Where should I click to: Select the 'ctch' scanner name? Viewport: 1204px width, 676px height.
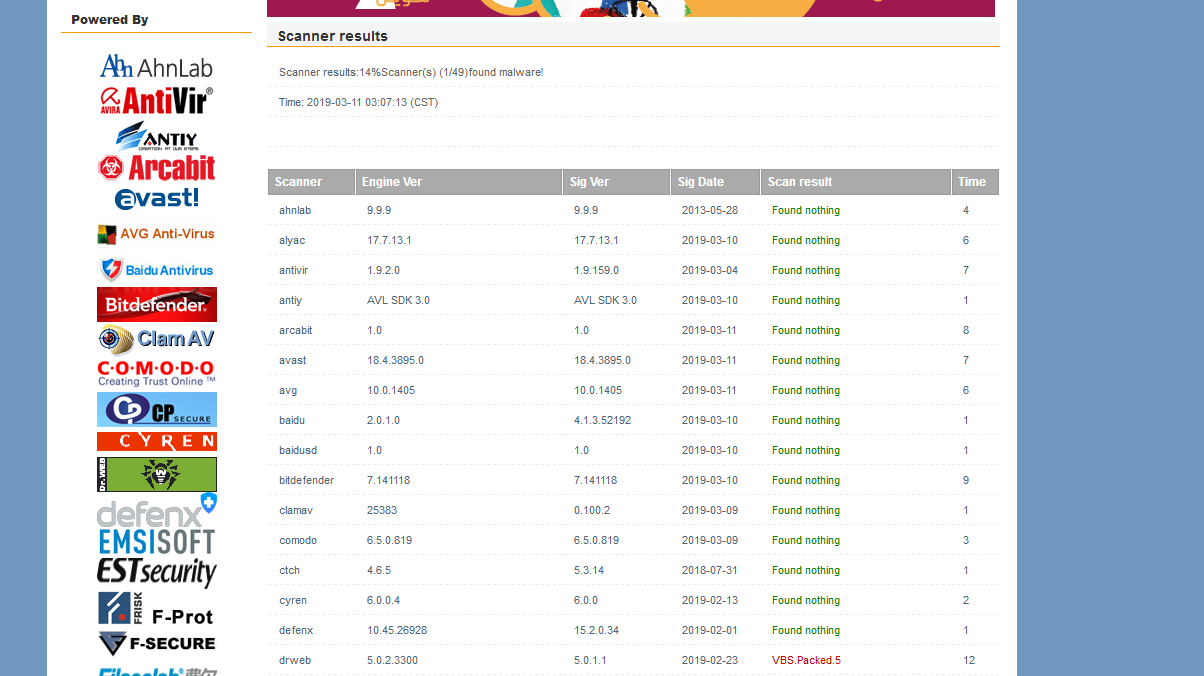coord(289,570)
